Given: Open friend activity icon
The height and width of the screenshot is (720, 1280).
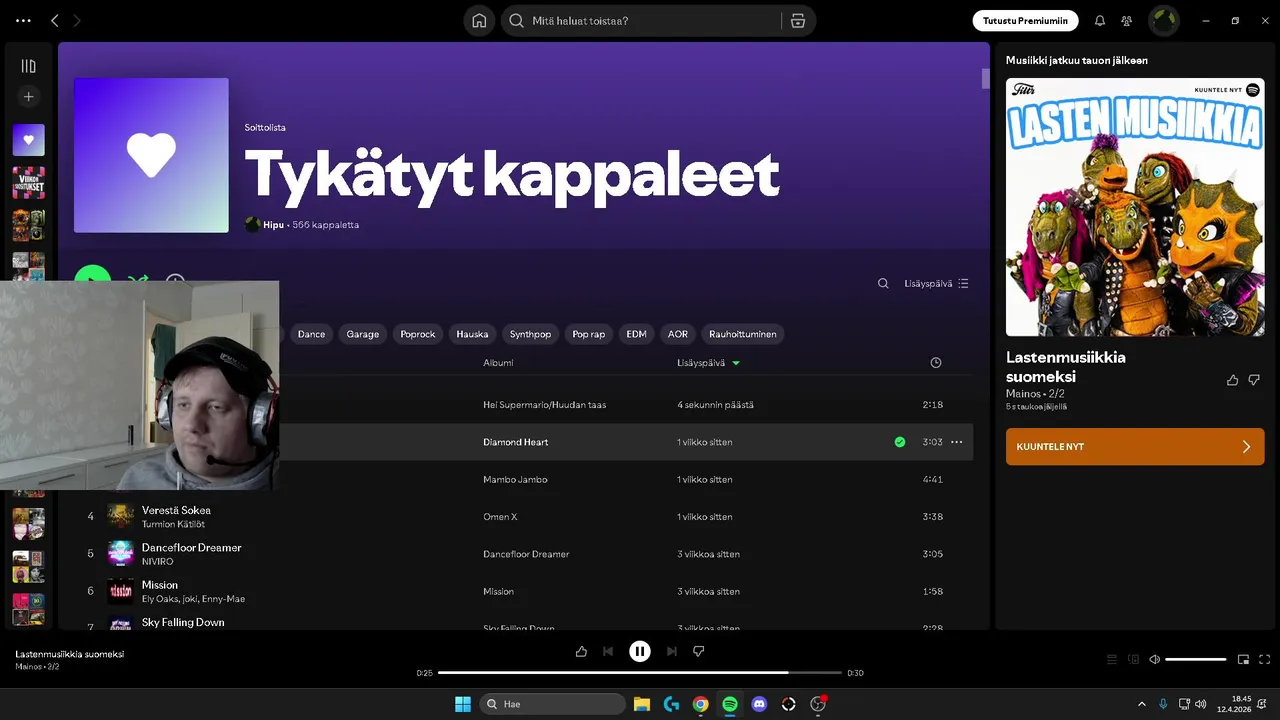Looking at the screenshot, I should (1127, 20).
